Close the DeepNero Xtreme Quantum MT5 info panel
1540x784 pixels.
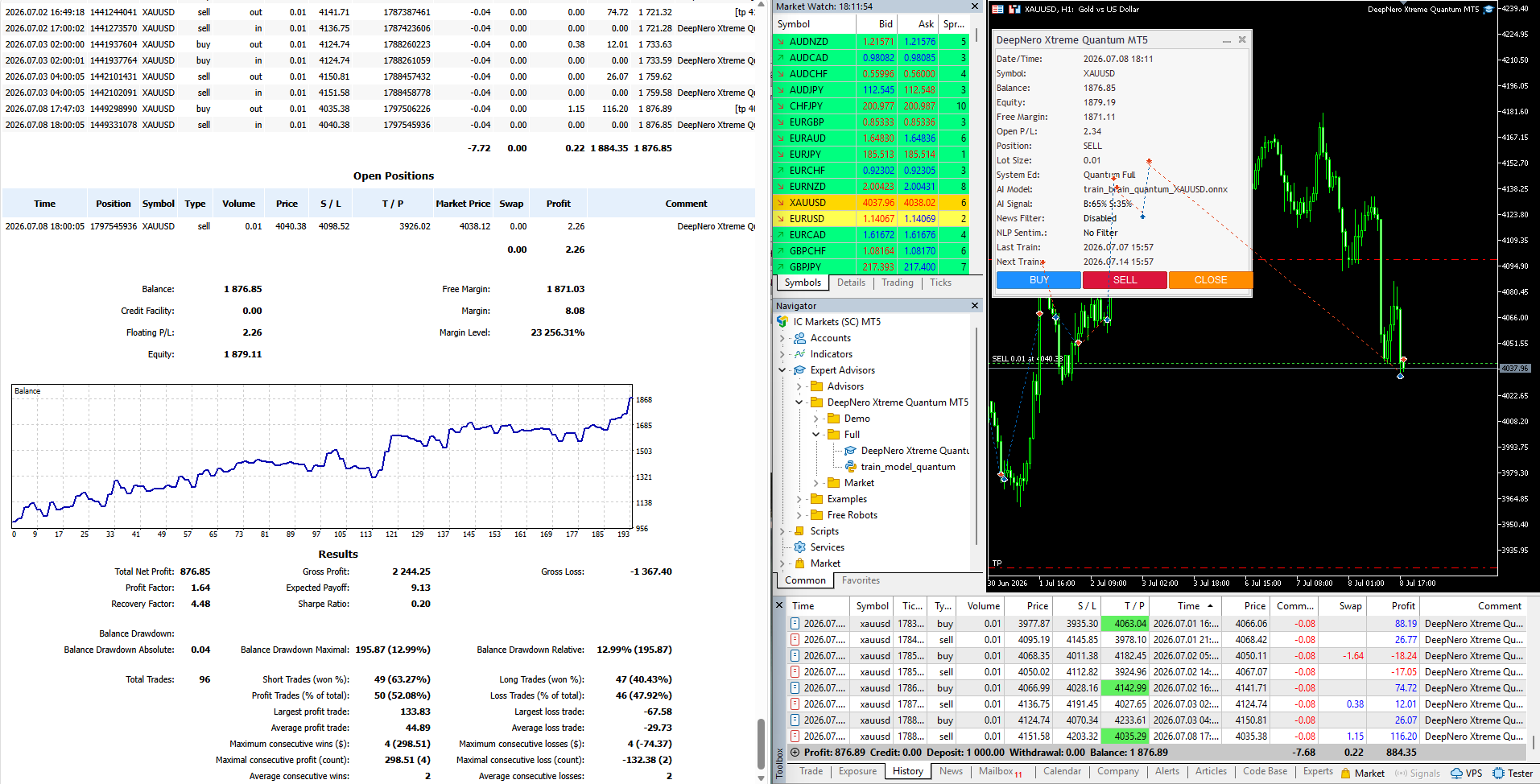pos(1242,39)
